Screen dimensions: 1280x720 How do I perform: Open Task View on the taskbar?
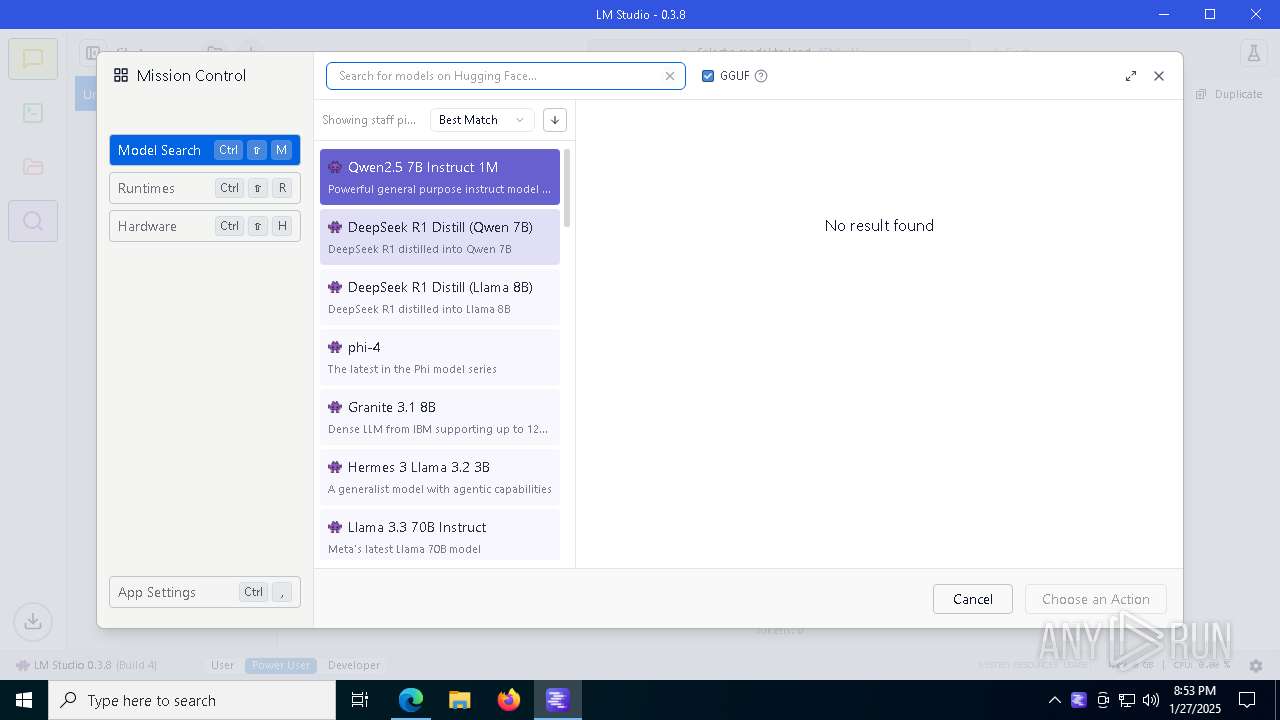pos(360,700)
